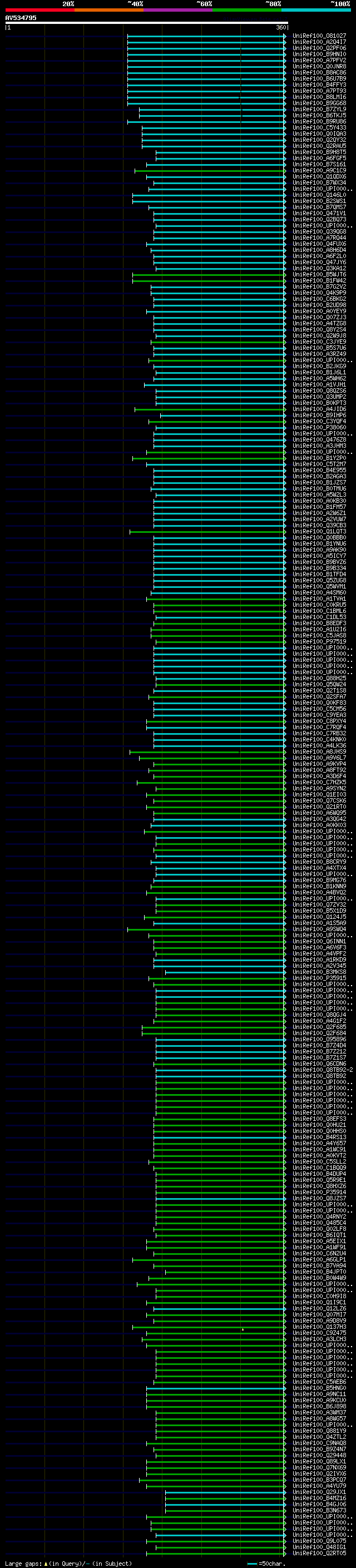The height and width of the screenshot is (1568, 356).
Task: Click the UniRef100_B6TKJ5 hit label
Action: click(x=319, y=116)
